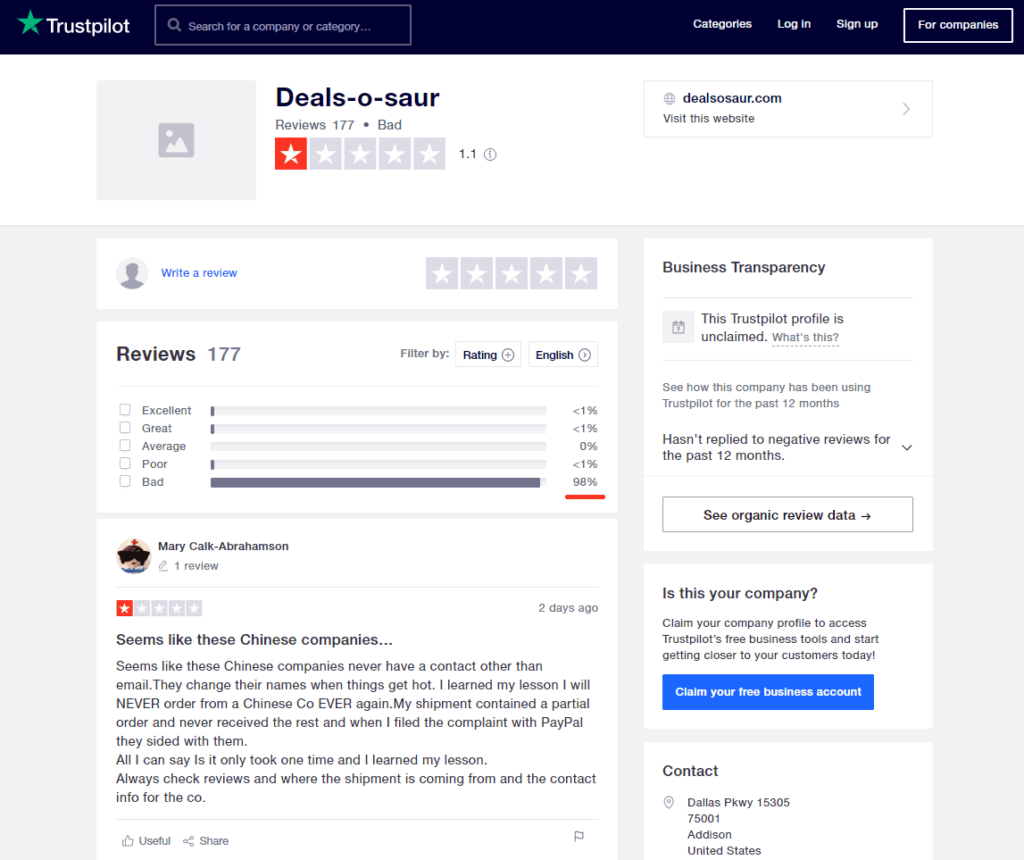This screenshot has height=860, width=1024.
Task: Click the Useful label under the review
Action: [155, 841]
